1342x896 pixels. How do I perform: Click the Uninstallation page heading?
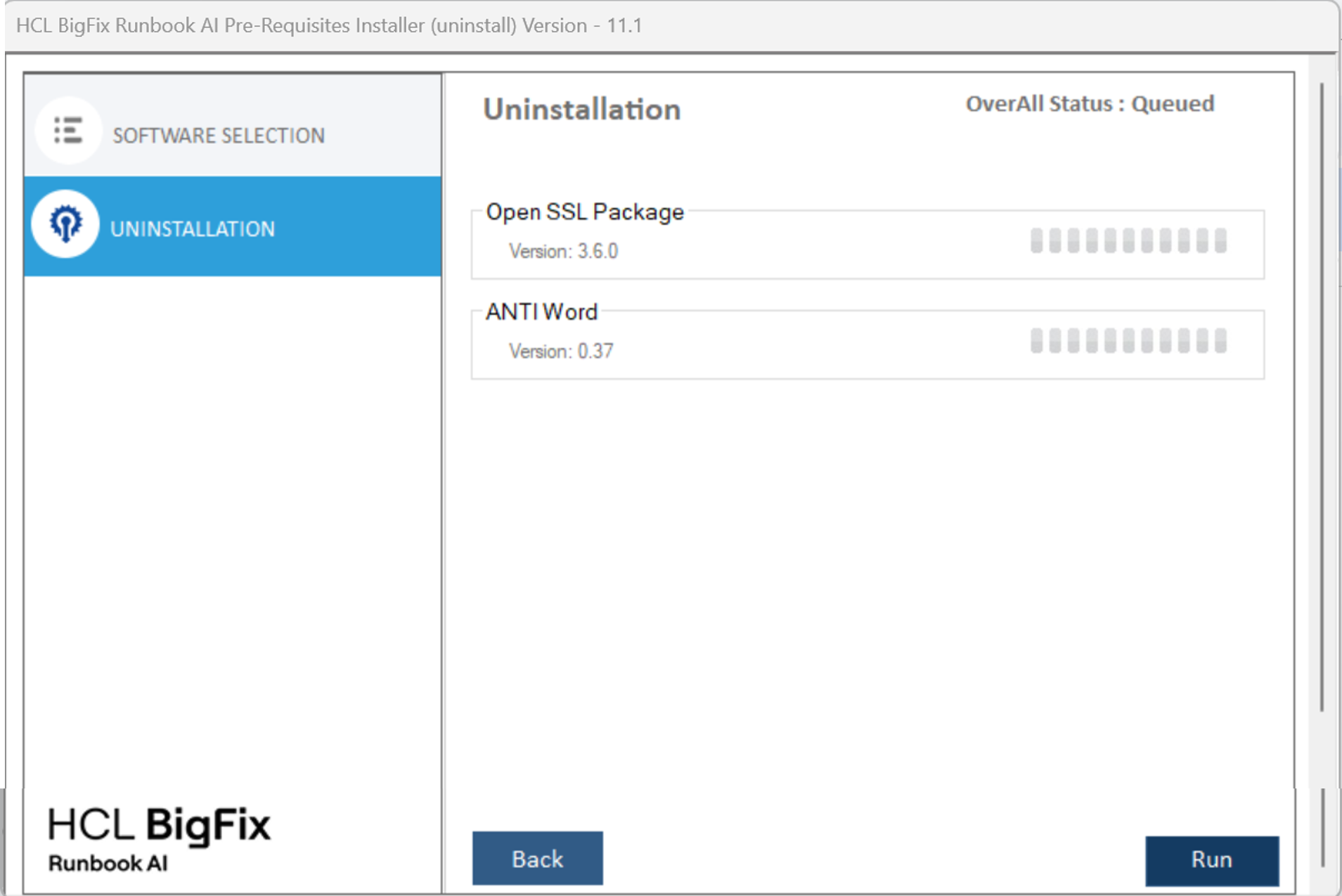coord(582,110)
